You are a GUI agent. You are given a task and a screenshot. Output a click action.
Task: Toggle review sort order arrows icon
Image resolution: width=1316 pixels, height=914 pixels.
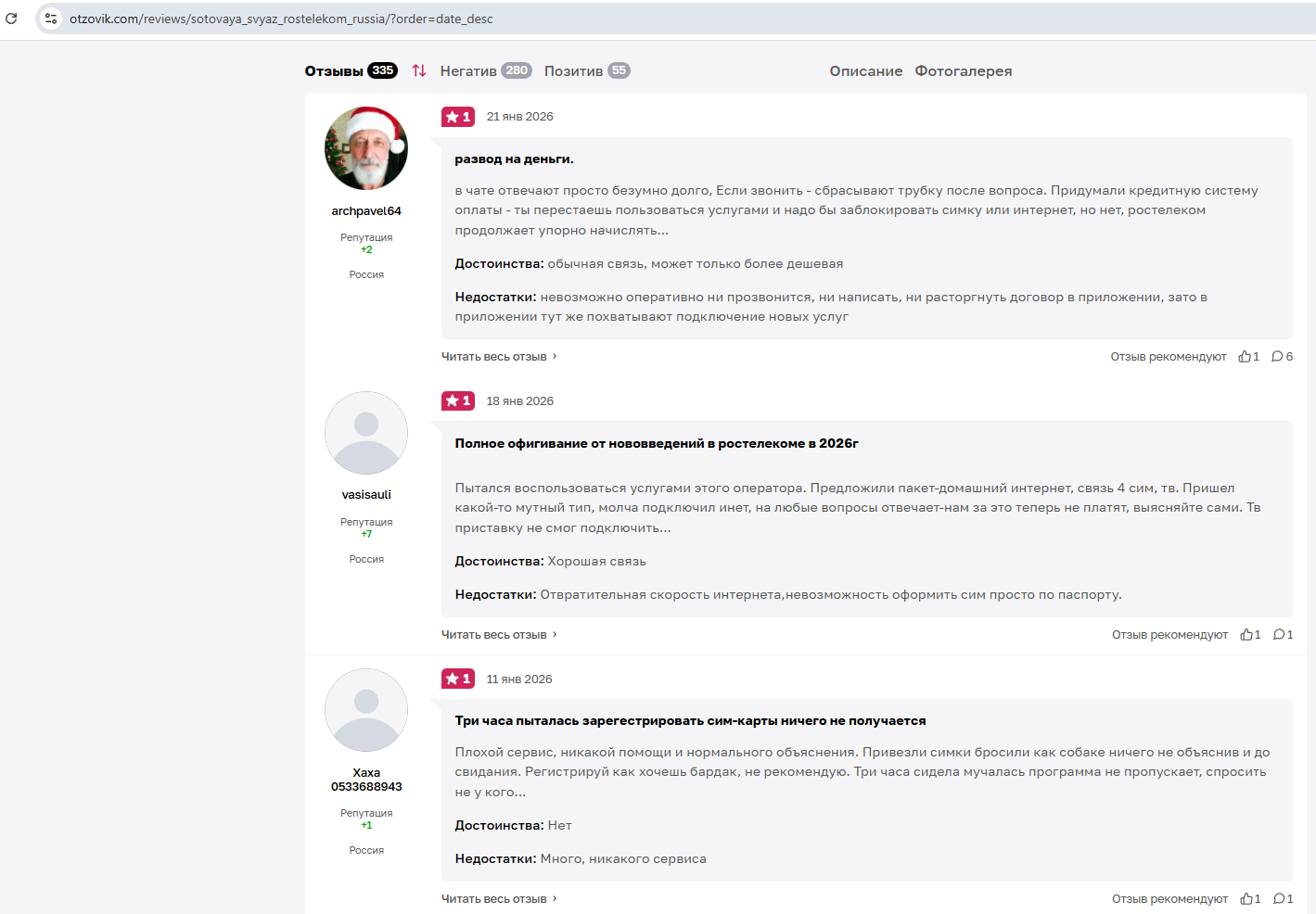pos(419,70)
